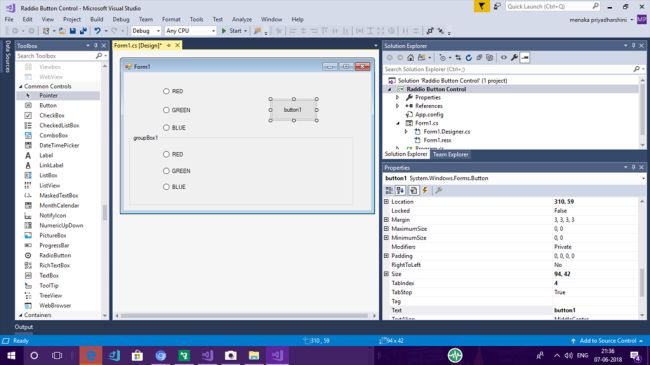Select the GREEN radio button inside groupBox1
The height and width of the screenshot is (365, 650).
166,171
